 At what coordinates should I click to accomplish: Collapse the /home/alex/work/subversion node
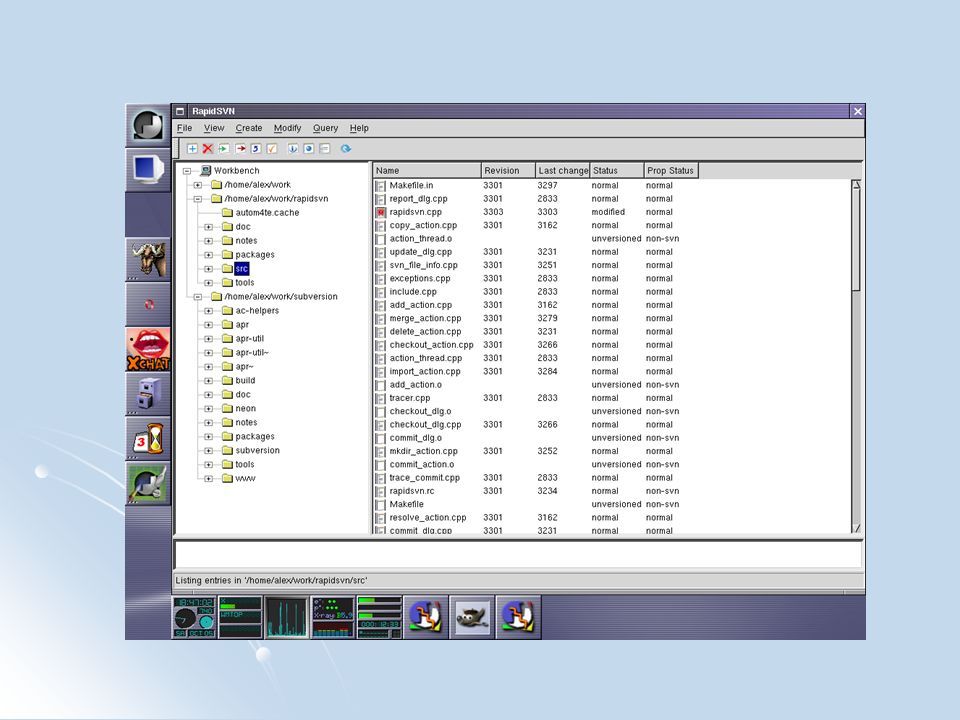click(x=198, y=297)
